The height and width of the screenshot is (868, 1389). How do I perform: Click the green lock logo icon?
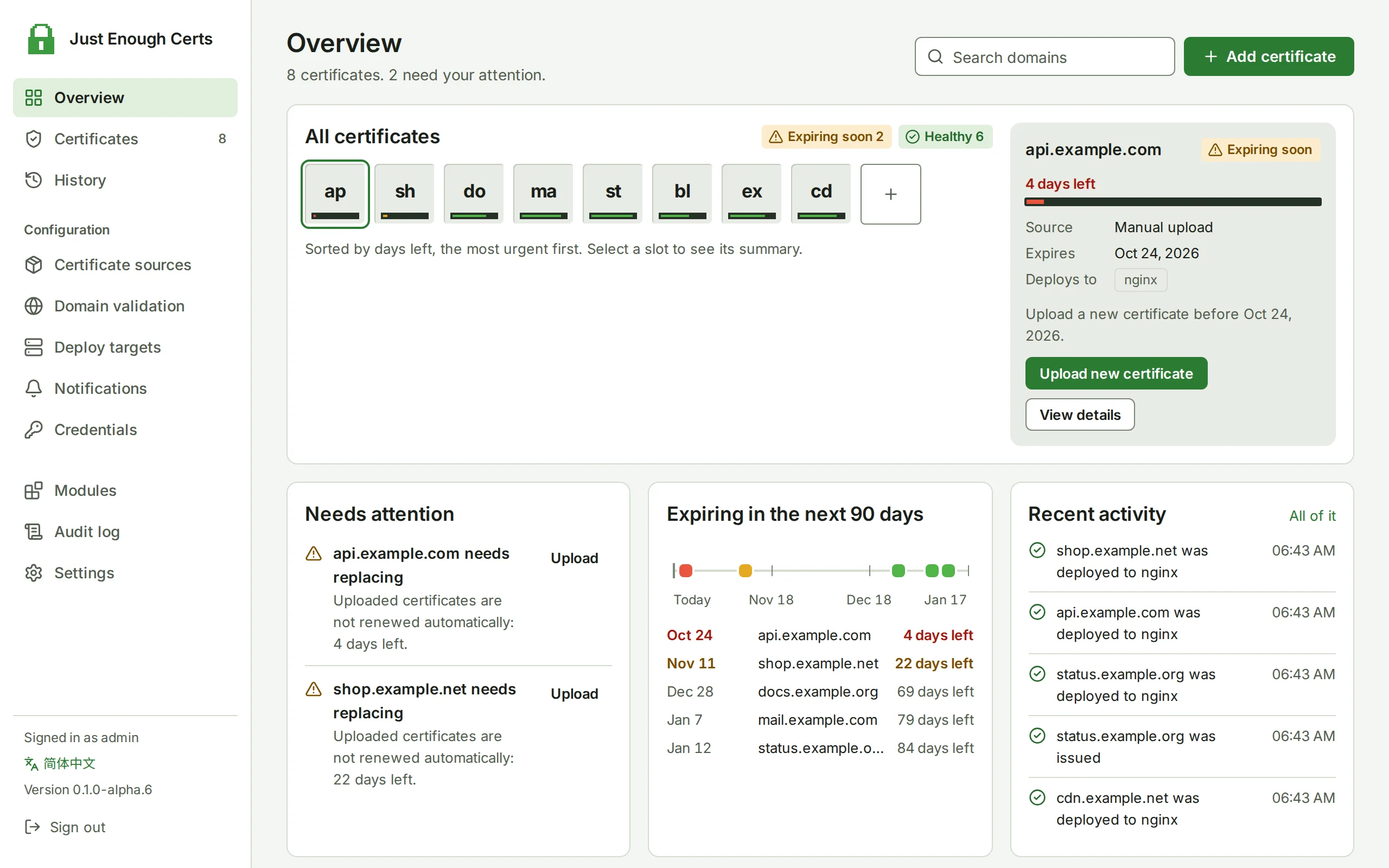[41, 39]
